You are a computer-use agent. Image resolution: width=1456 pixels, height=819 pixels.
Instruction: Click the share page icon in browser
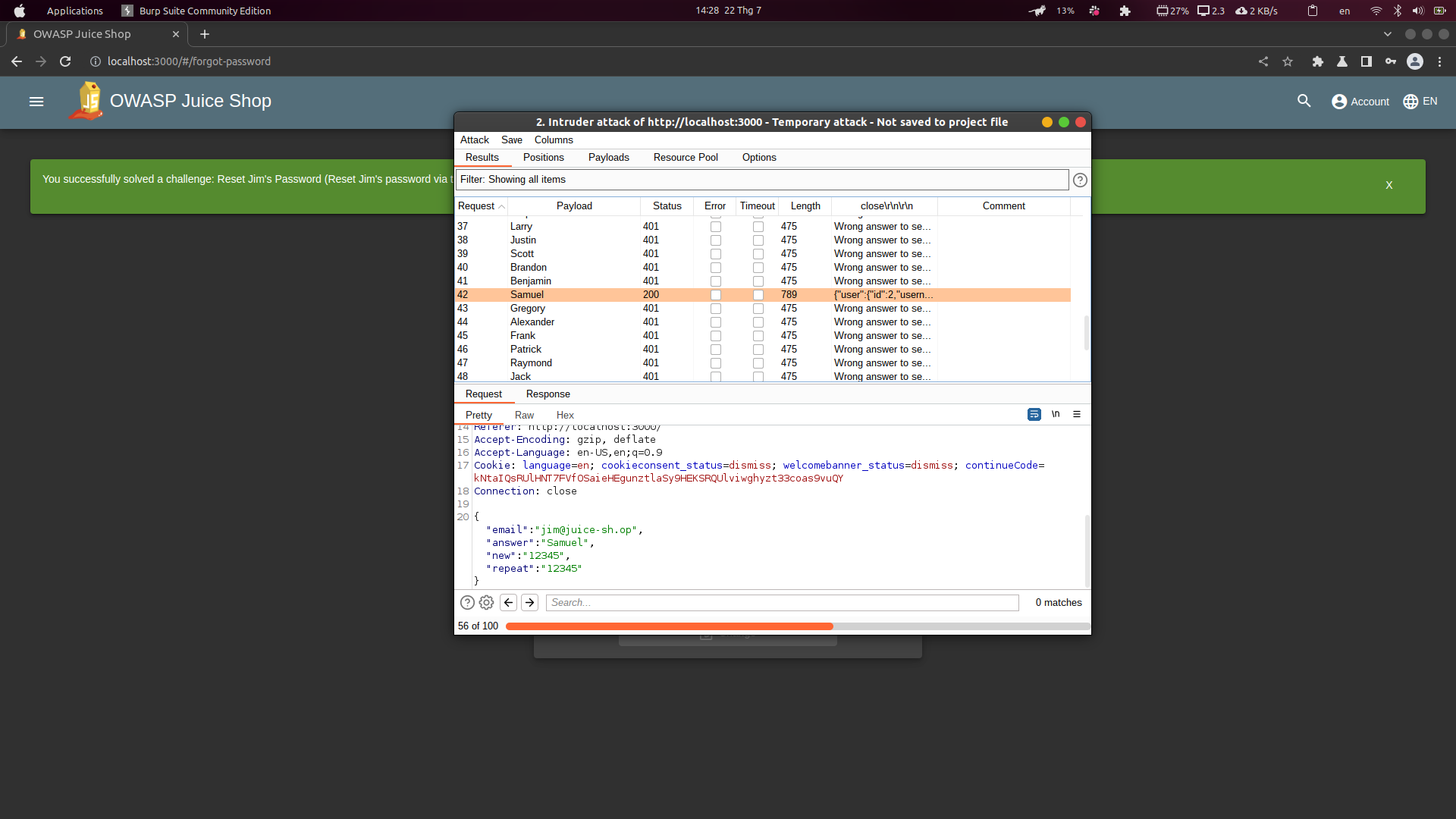click(x=1263, y=61)
